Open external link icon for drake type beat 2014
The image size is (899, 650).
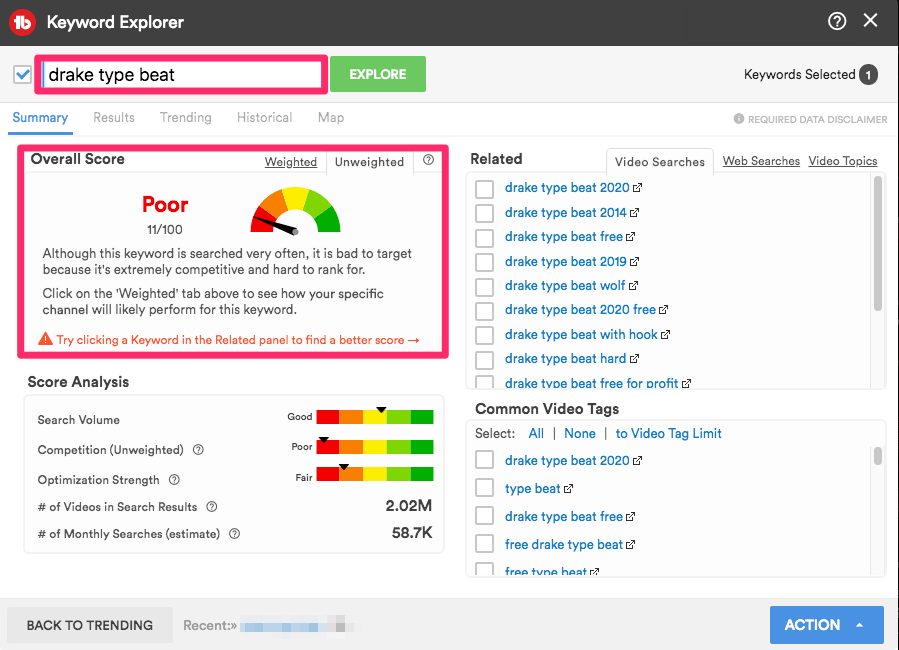(x=635, y=213)
